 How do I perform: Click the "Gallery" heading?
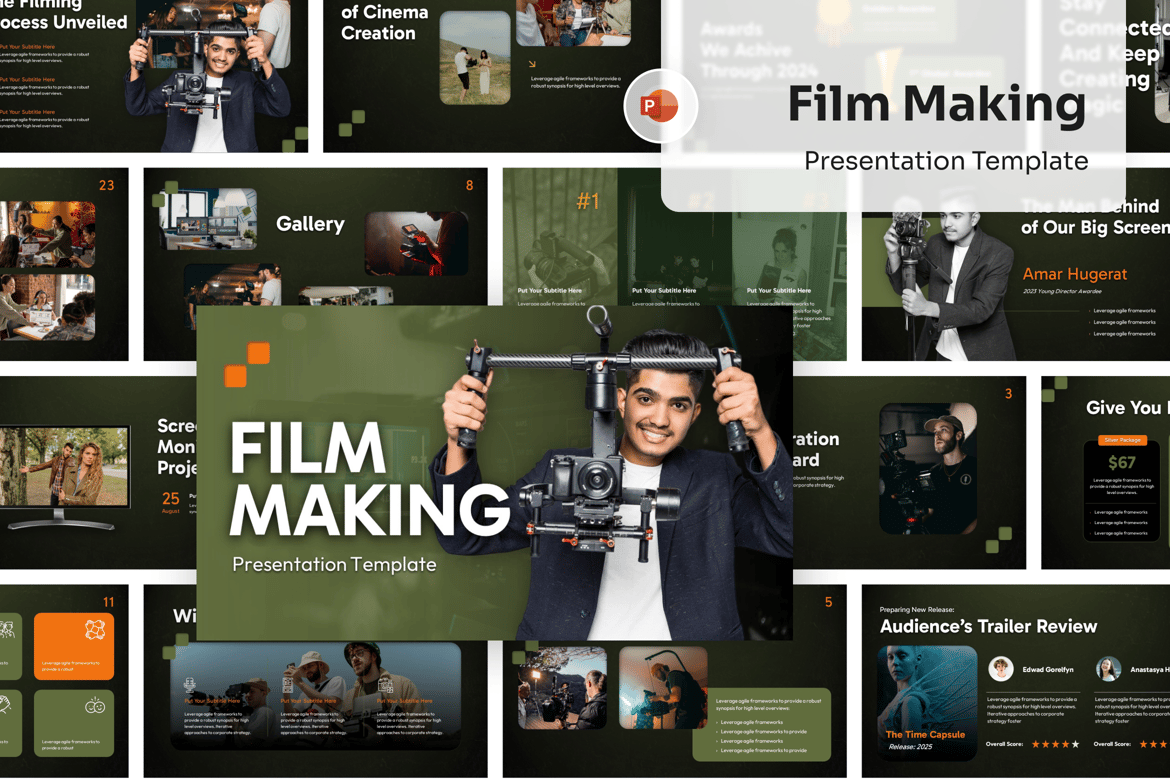tap(310, 224)
